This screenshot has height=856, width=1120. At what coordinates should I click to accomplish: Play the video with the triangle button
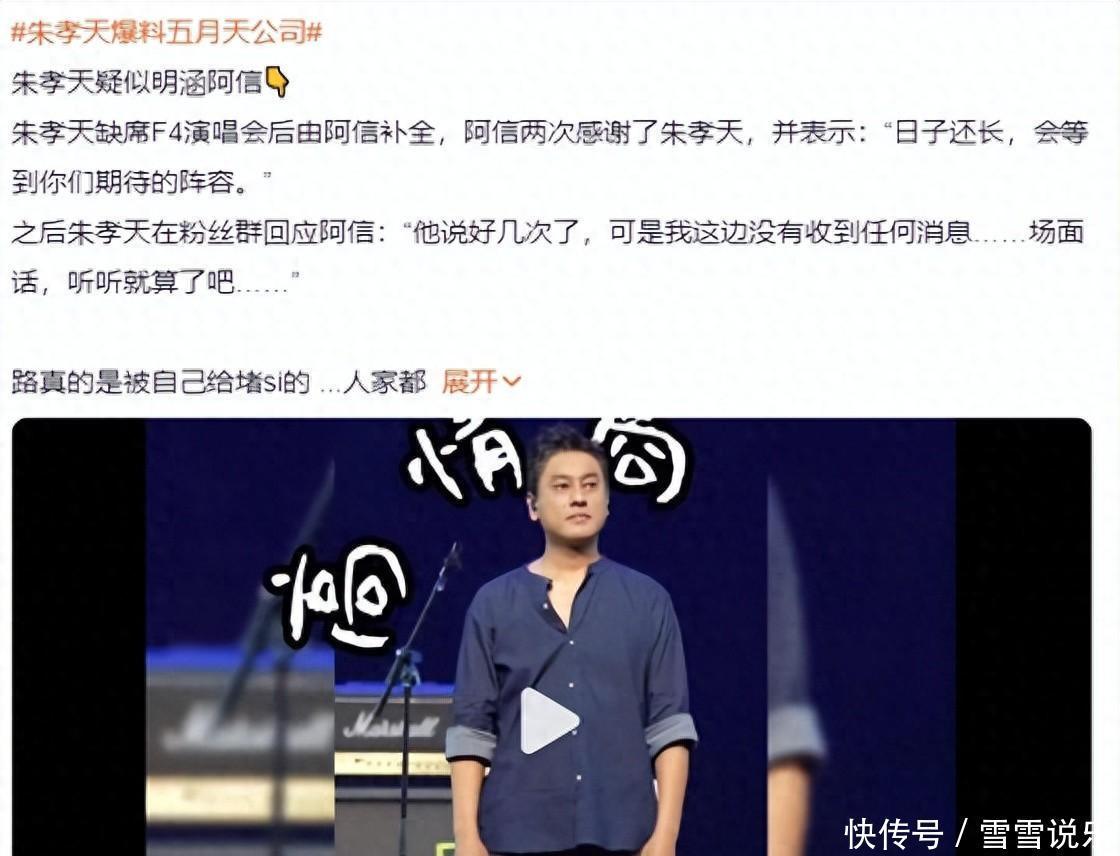click(x=549, y=721)
